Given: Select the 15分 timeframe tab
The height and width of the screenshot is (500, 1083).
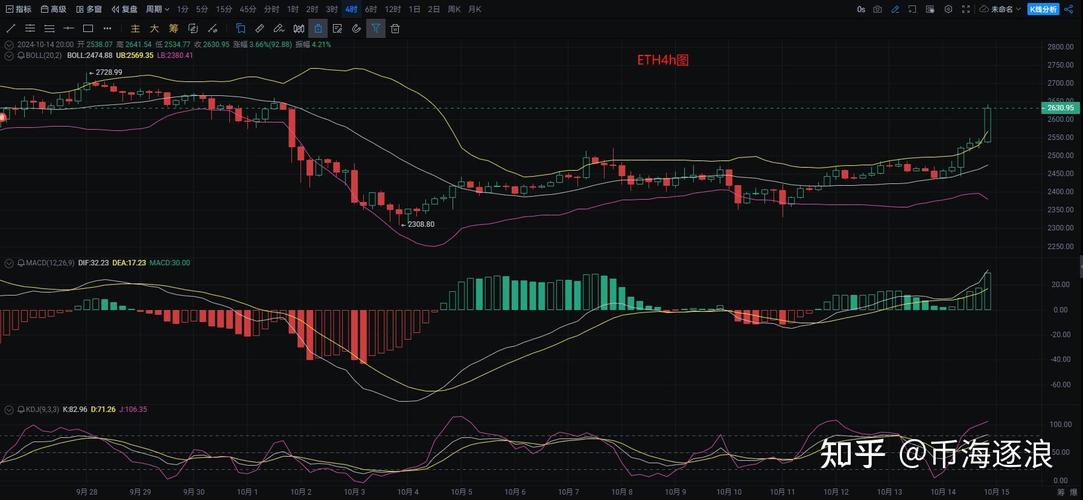Looking at the screenshot, I should [x=224, y=9].
